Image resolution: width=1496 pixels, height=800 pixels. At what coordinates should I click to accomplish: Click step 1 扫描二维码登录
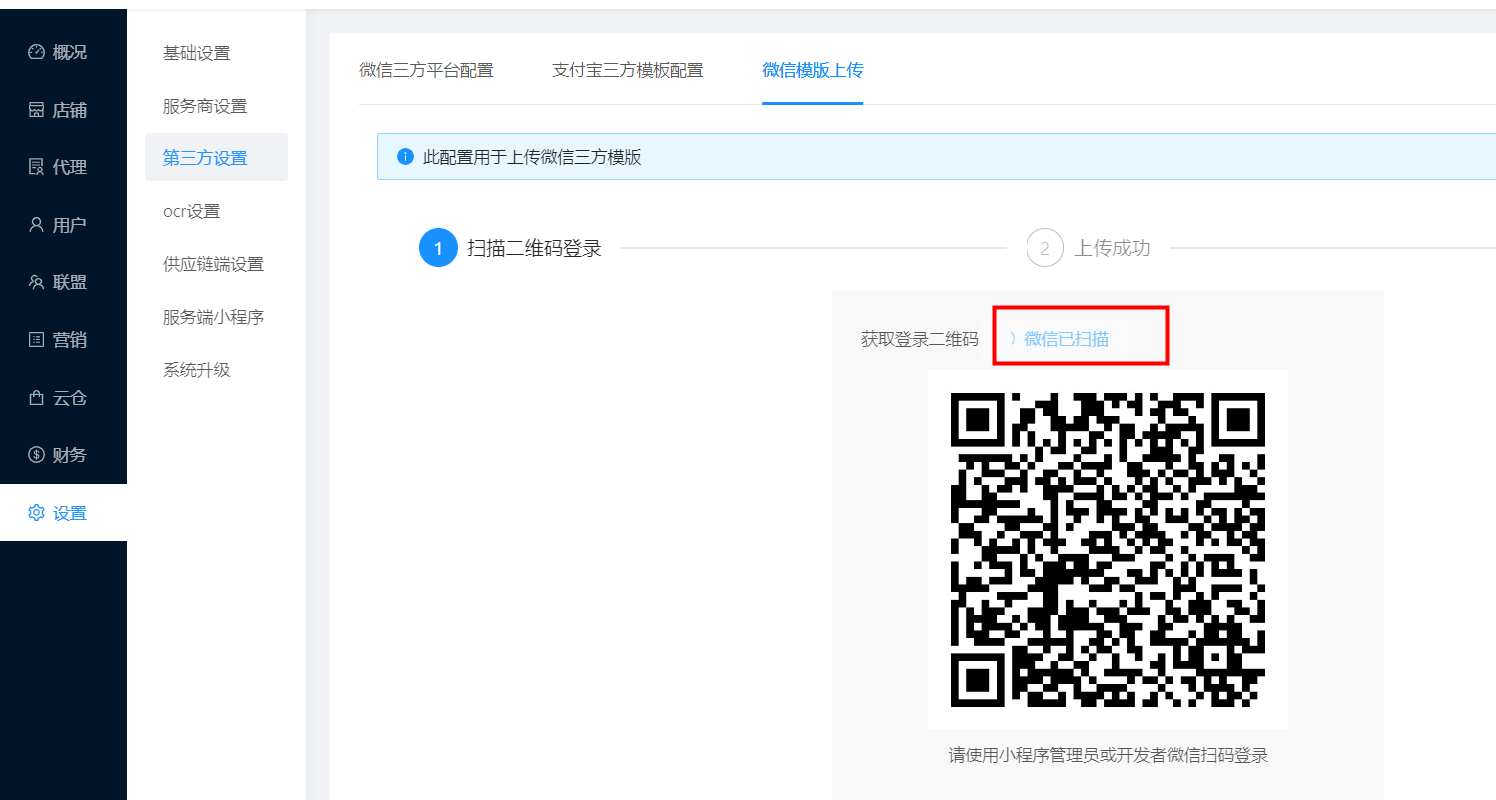pos(511,248)
